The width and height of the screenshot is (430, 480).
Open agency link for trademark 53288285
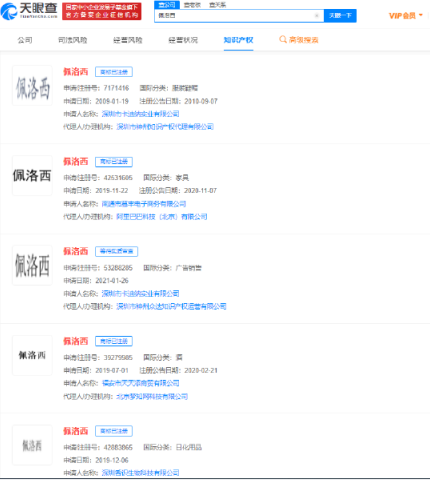171,306
